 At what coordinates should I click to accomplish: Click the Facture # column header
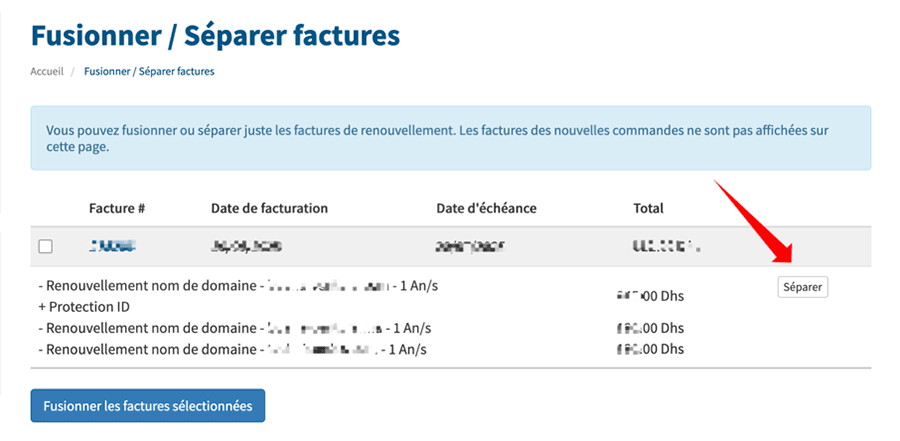117,208
